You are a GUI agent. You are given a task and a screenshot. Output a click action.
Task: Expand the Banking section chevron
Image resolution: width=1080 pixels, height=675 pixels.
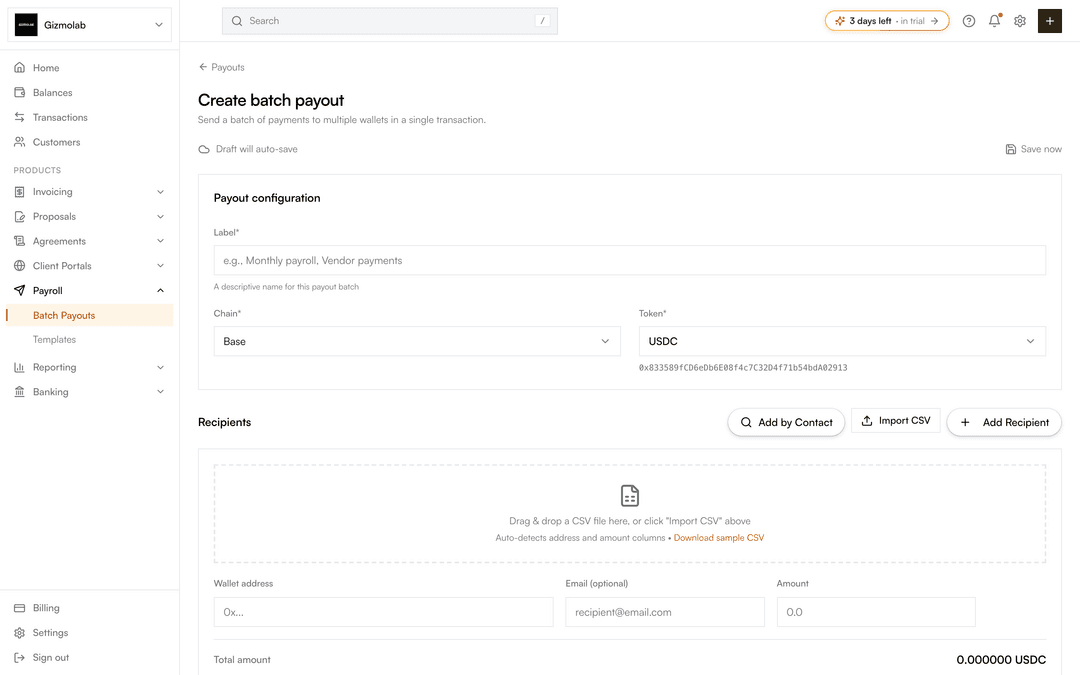point(160,392)
